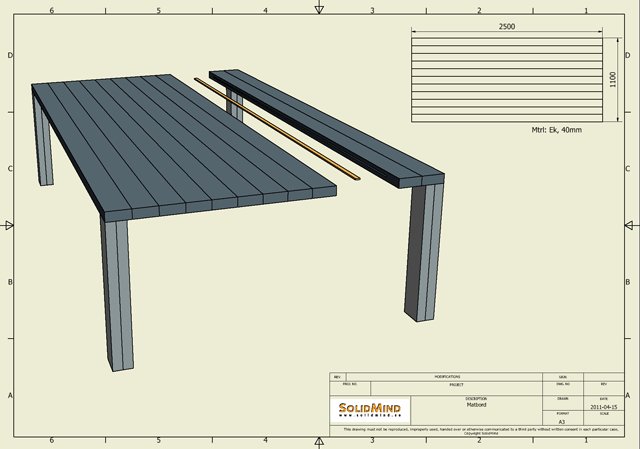Image resolution: width=640 pixels, height=449 pixels.
Task: Click the 'A3' format value
Action: click(x=562, y=422)
